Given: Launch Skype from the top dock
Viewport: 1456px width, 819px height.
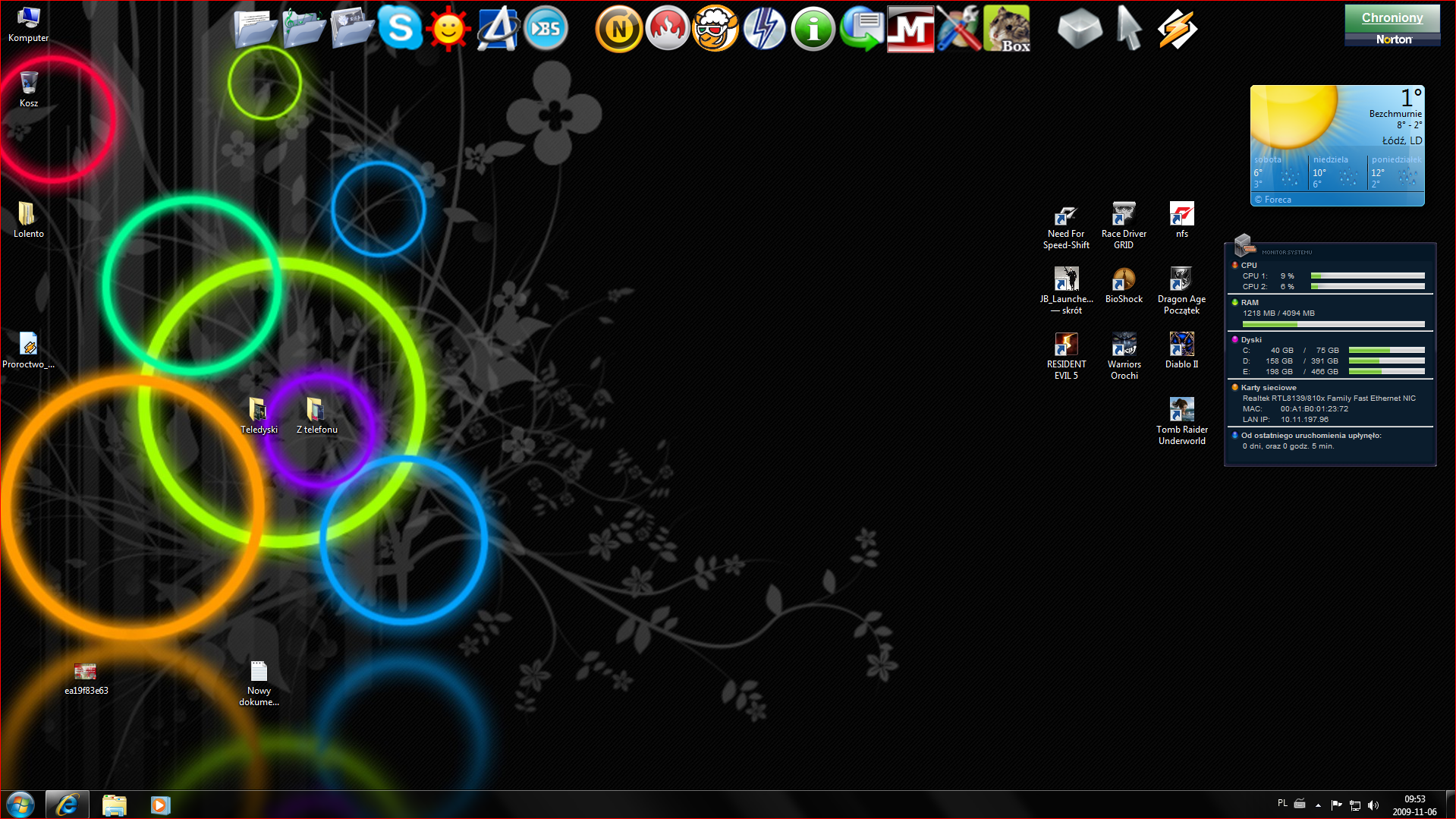Looking at the screenshot, I should pyautogui.click(x=400, y=29).
